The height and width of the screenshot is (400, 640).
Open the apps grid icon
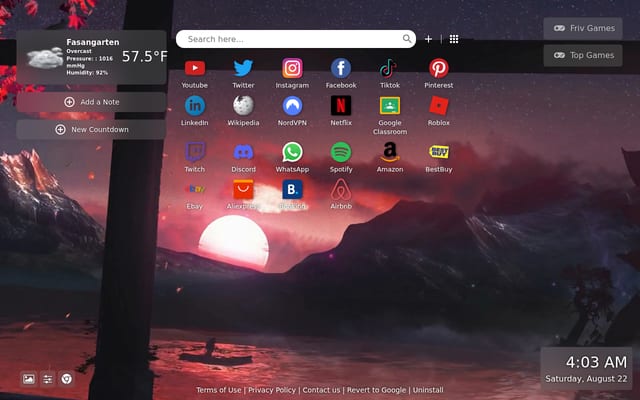coord(454,39)
